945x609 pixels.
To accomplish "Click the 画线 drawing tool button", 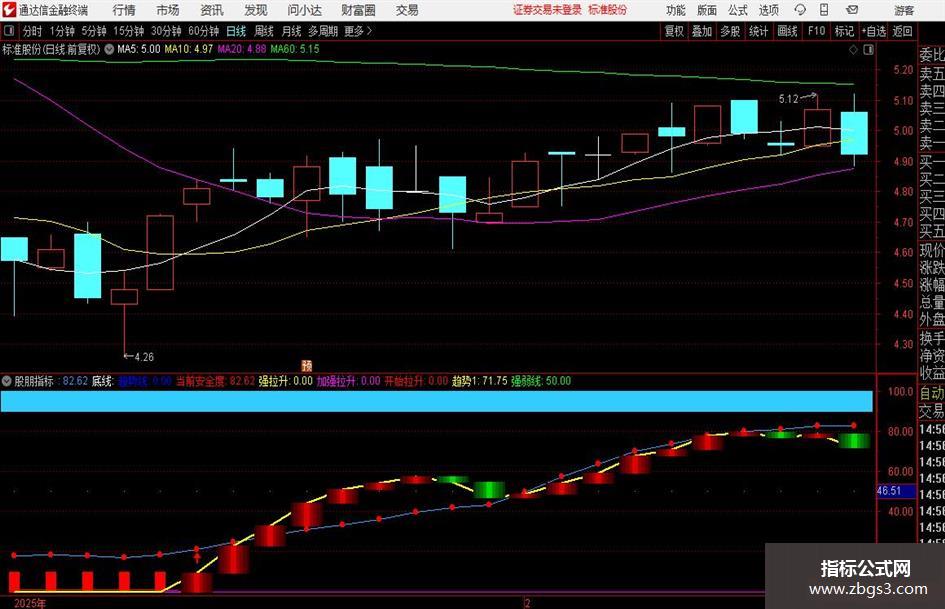I will pyautogui.click(x=787, y=31).
